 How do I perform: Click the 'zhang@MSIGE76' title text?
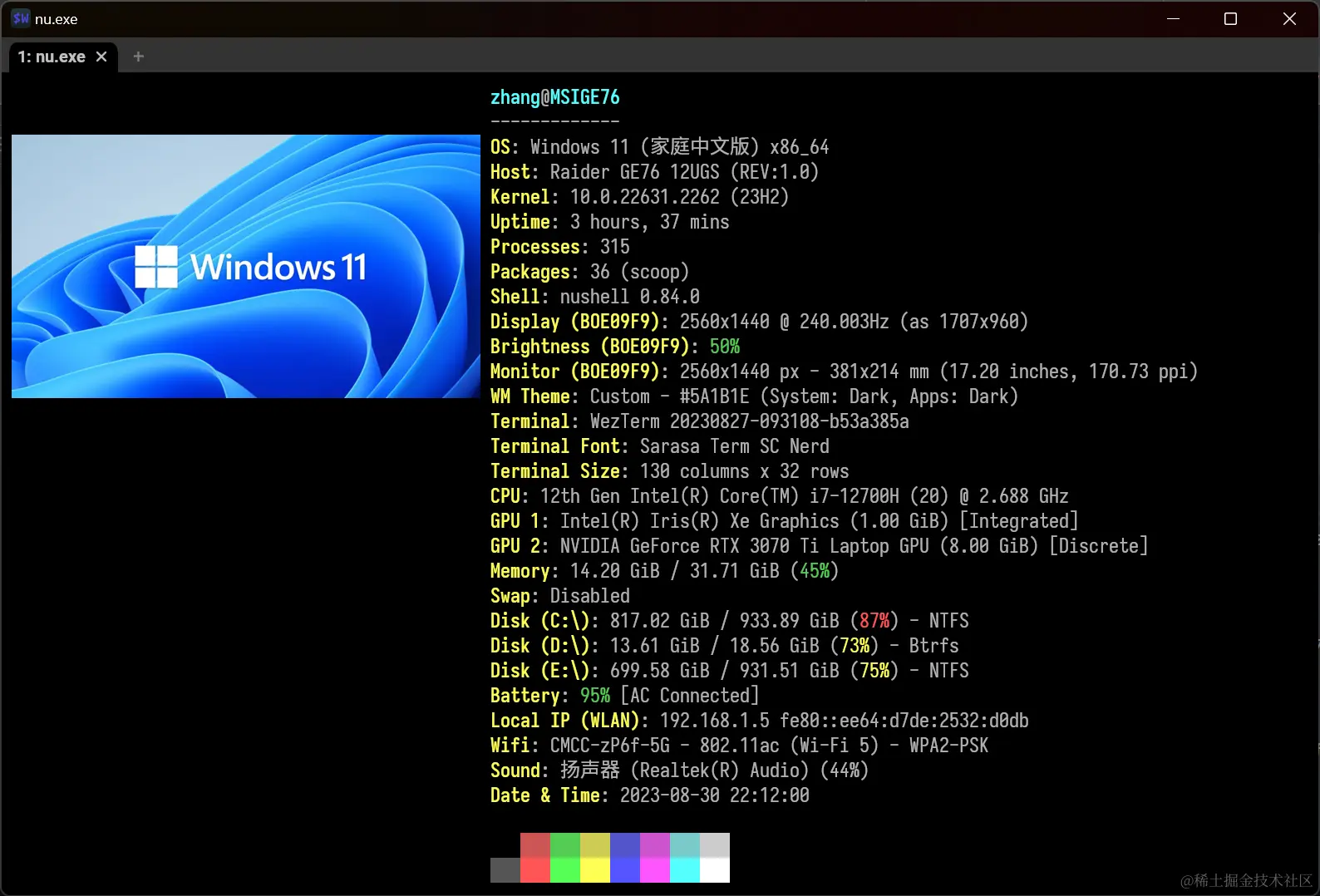[x=555, y=97]
